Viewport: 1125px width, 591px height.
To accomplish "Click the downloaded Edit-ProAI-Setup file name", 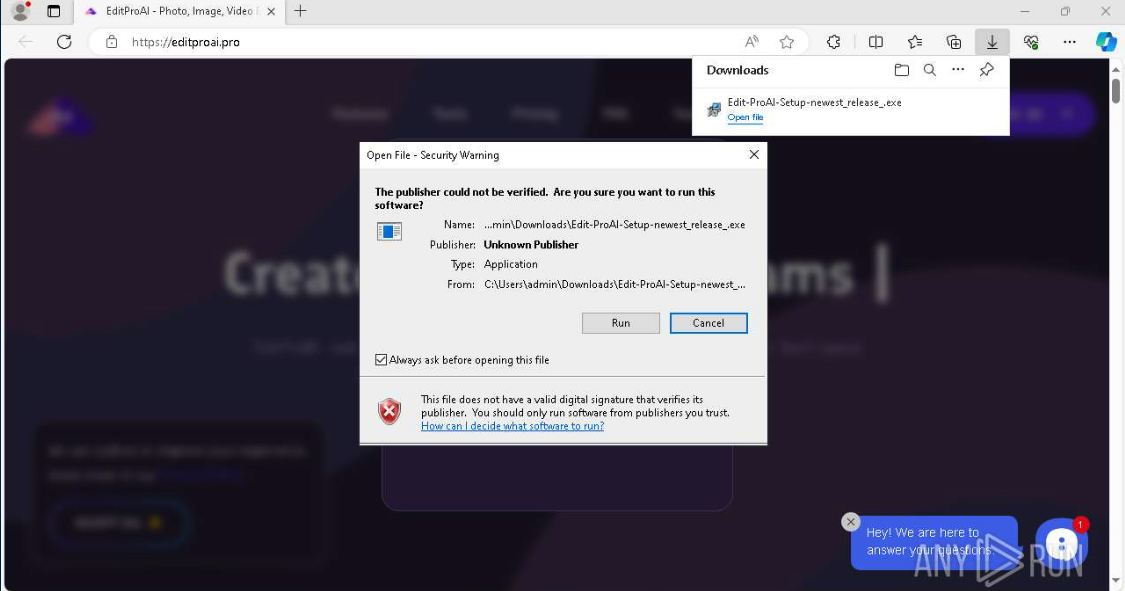I will [814, 103].
